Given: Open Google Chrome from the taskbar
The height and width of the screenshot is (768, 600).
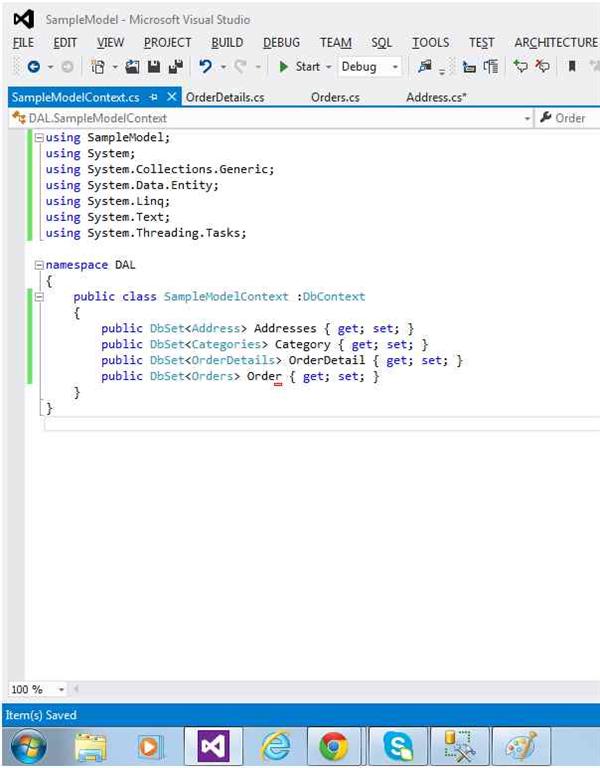Looking at the screenshot, I should pyautogui.click(x=334, y=747).
